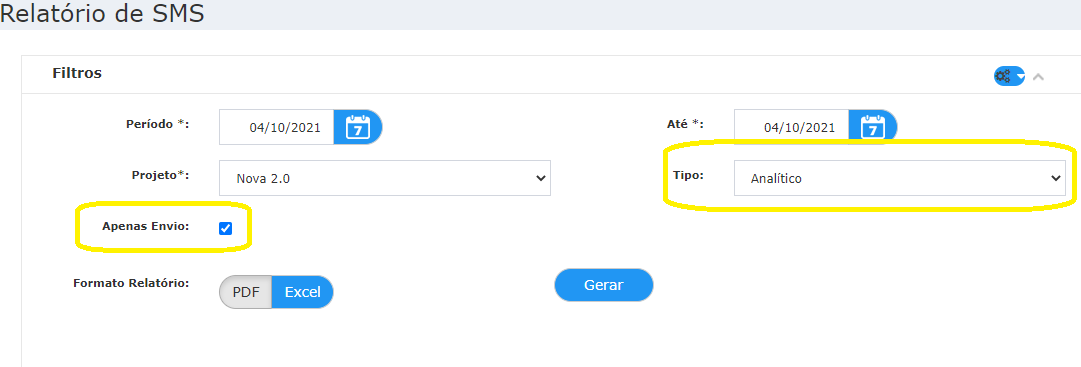Collapse the Filtros panel with the chevron
The image size is (1081, 367).
click(x=1038, y=77)
